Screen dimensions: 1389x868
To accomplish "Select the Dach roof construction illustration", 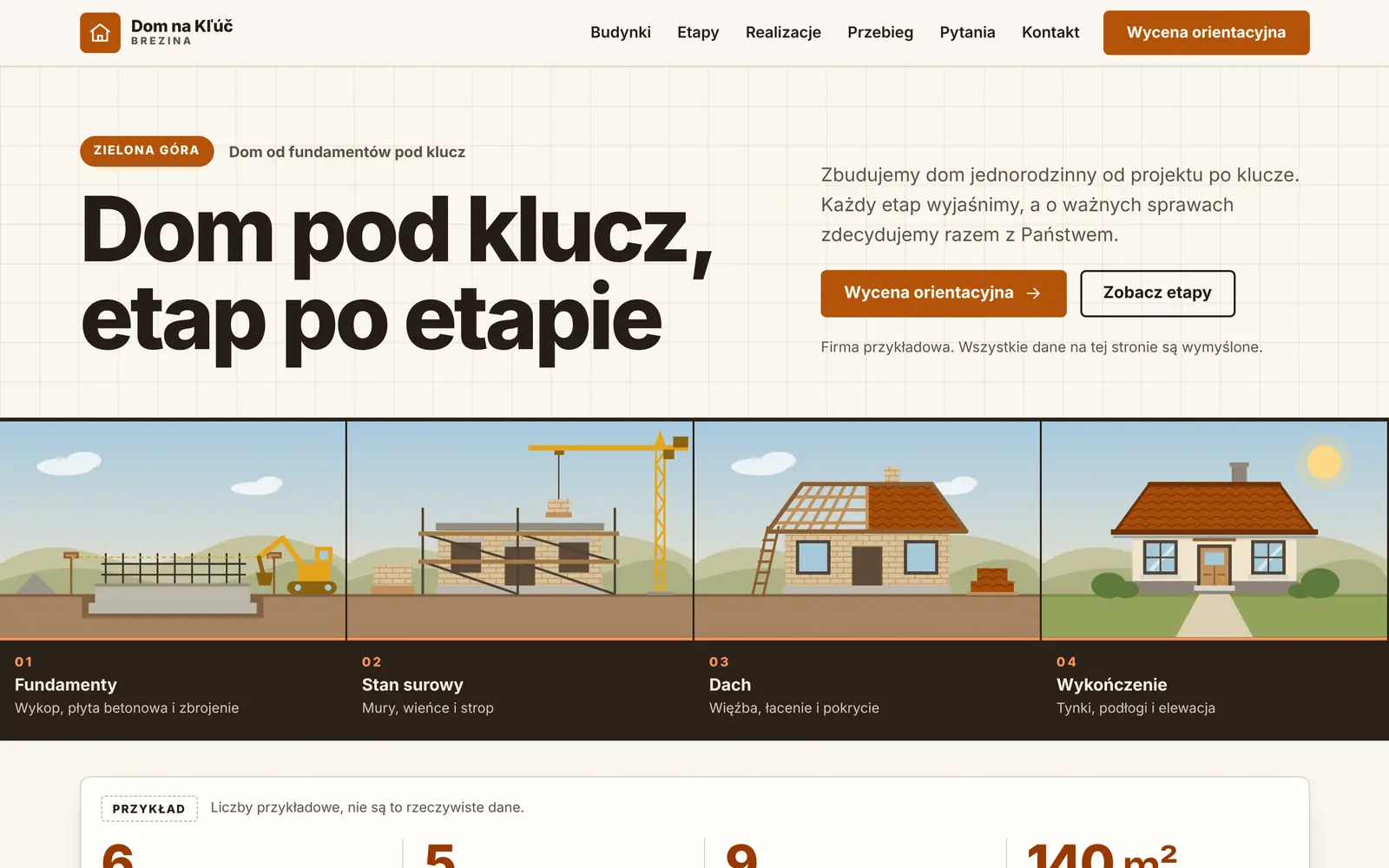I will (x=867, y=530).
